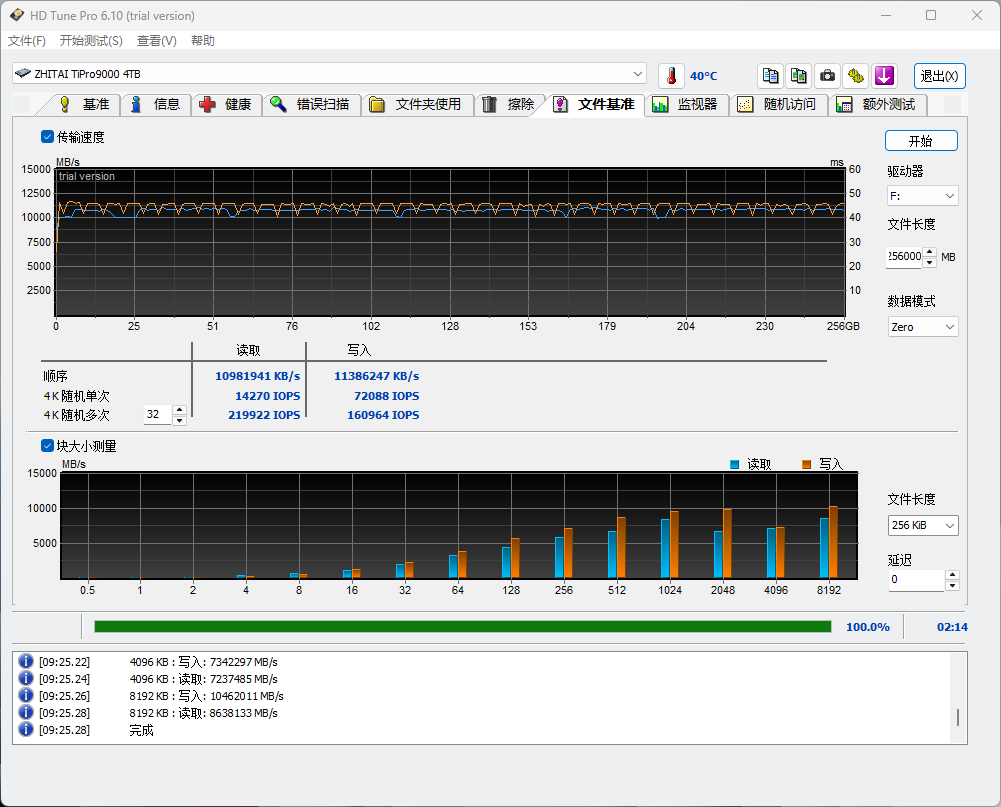Viewport: 1001px width, 807px height.
Task: Increase the 4K random queue depth value
Action: point(179,410)
